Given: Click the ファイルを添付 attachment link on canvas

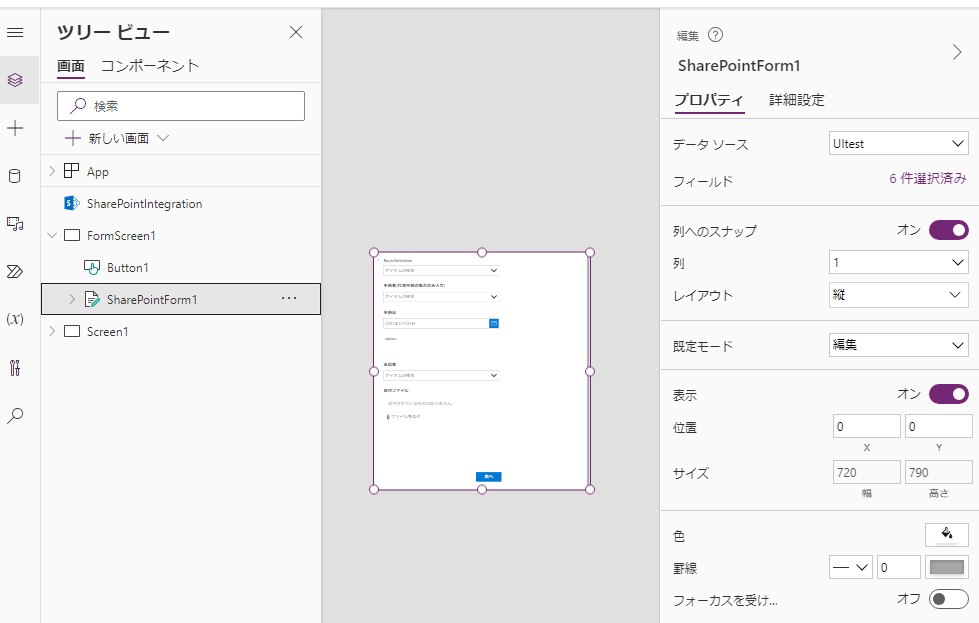Looking at the screenshot, I should (404, 416).
